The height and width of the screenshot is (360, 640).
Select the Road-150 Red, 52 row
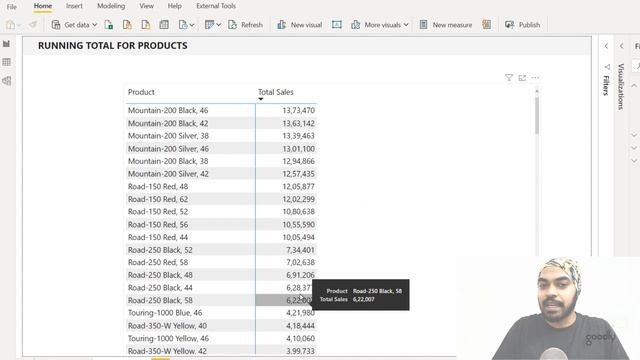coord(221,212)
